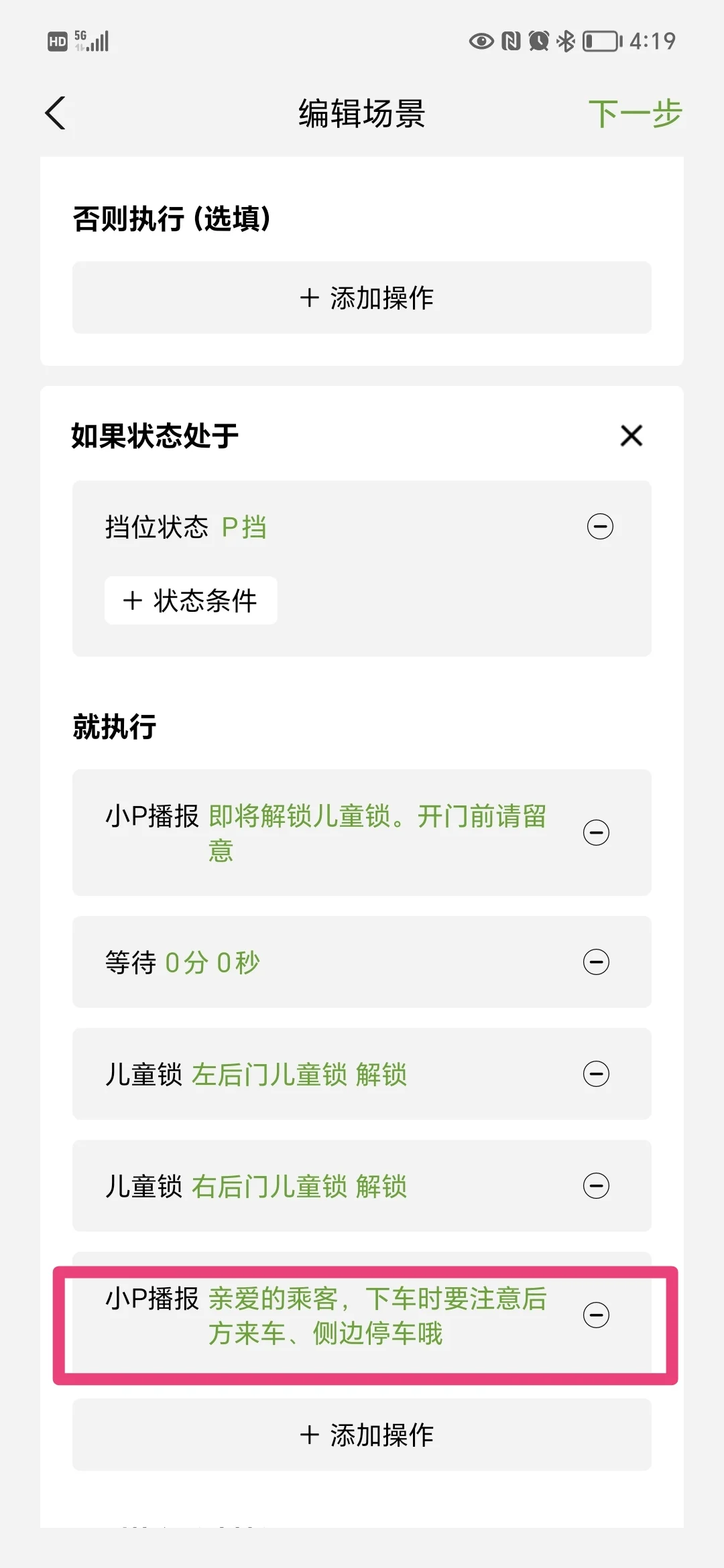This screenshot has height=1568, width=724.
Task: Tap the back arrow icon
Action: click(x=56, y=113)
